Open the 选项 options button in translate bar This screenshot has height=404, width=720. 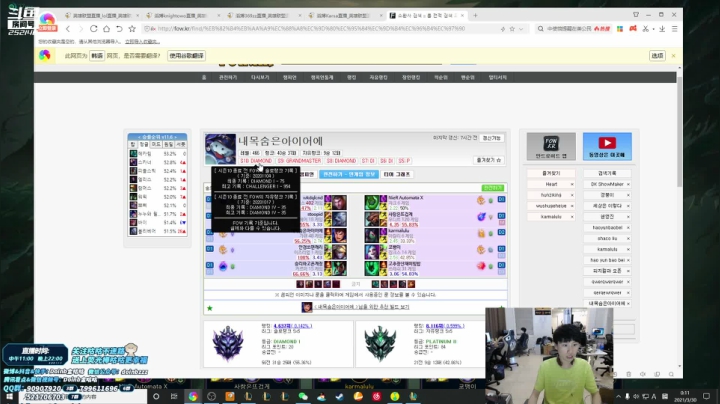tap(658, 56)
